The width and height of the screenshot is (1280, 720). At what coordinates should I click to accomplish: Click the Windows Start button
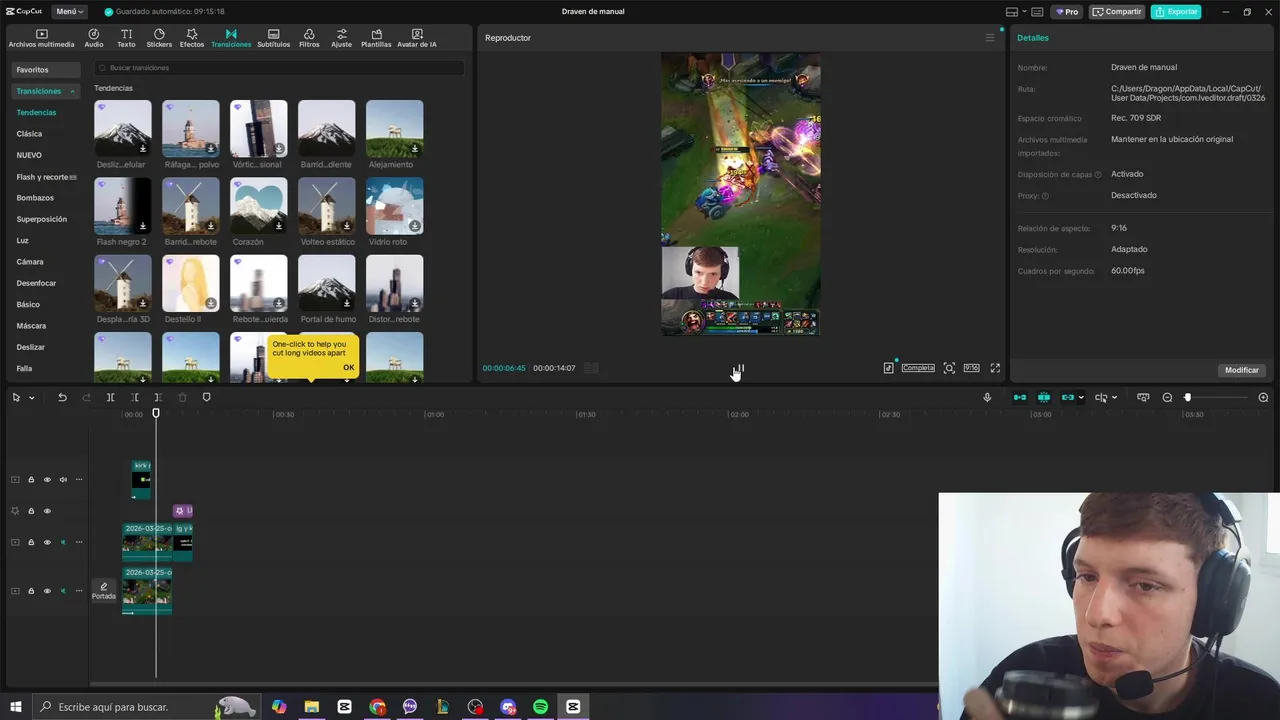[x=15, y=707]
